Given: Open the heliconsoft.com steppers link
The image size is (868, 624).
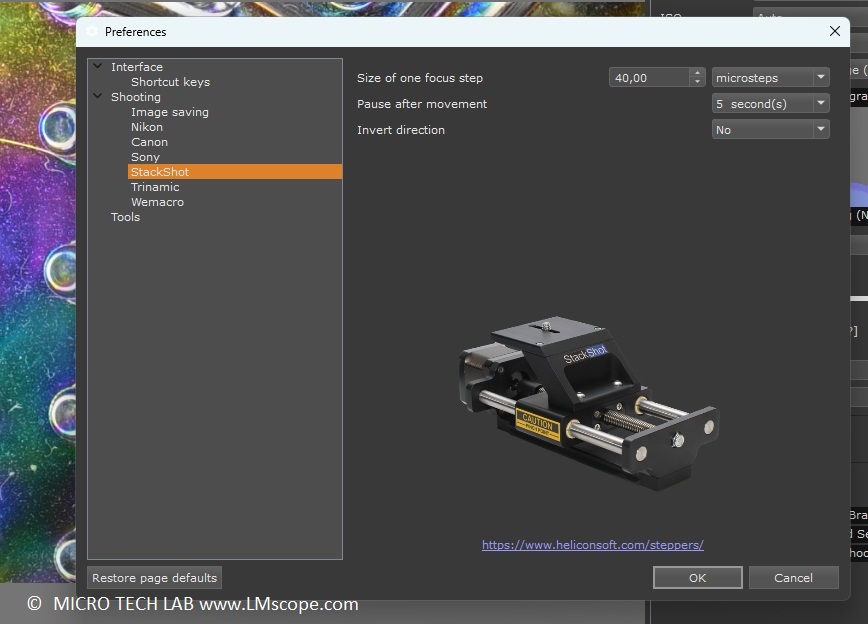Looking at the screenshot, I should point(592,545).
